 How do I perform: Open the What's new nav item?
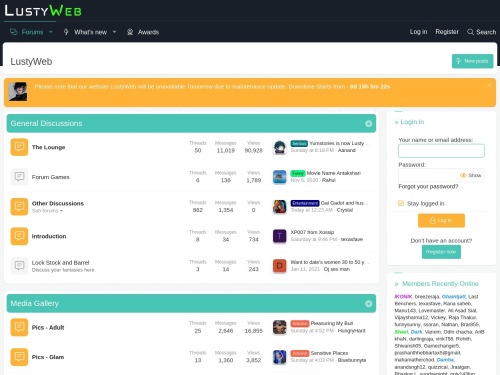(90, 32)
